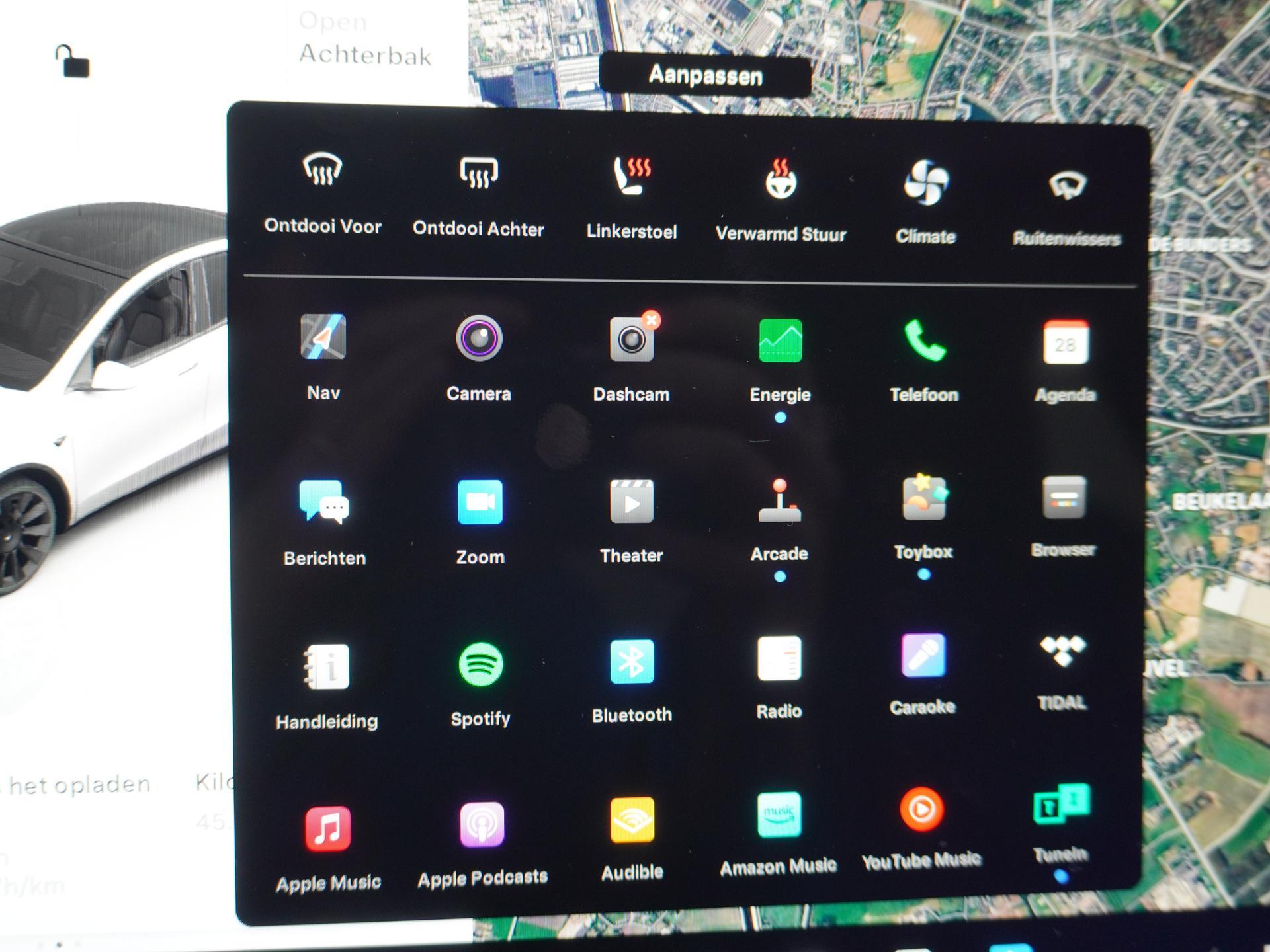Launch Apple Music
This screenshot has height=952, width=1270.
(x=328, y=828)
